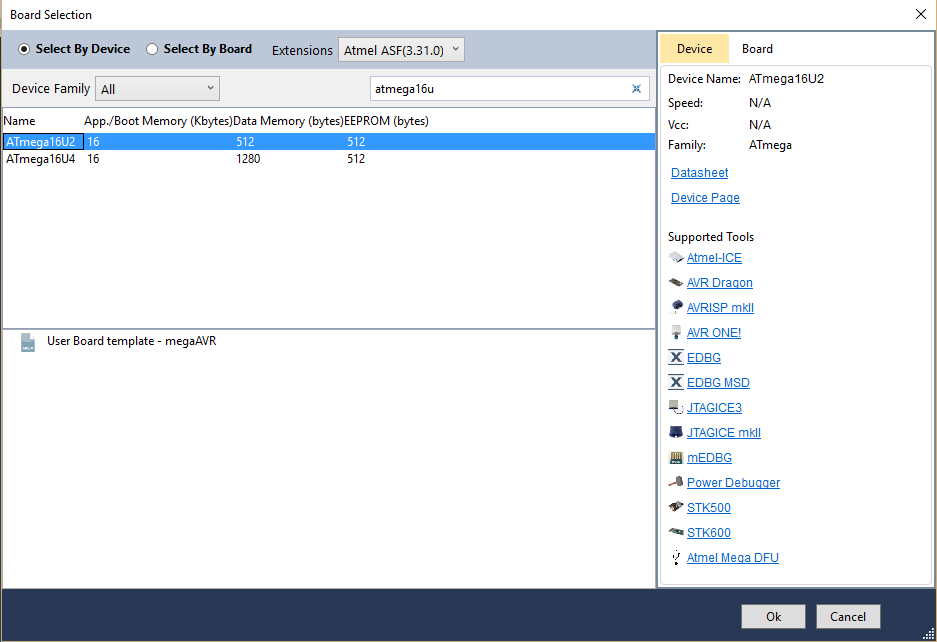The image size is (937, 642).
Task: Open the AVR ONE! link
Action: coord(714,333)
